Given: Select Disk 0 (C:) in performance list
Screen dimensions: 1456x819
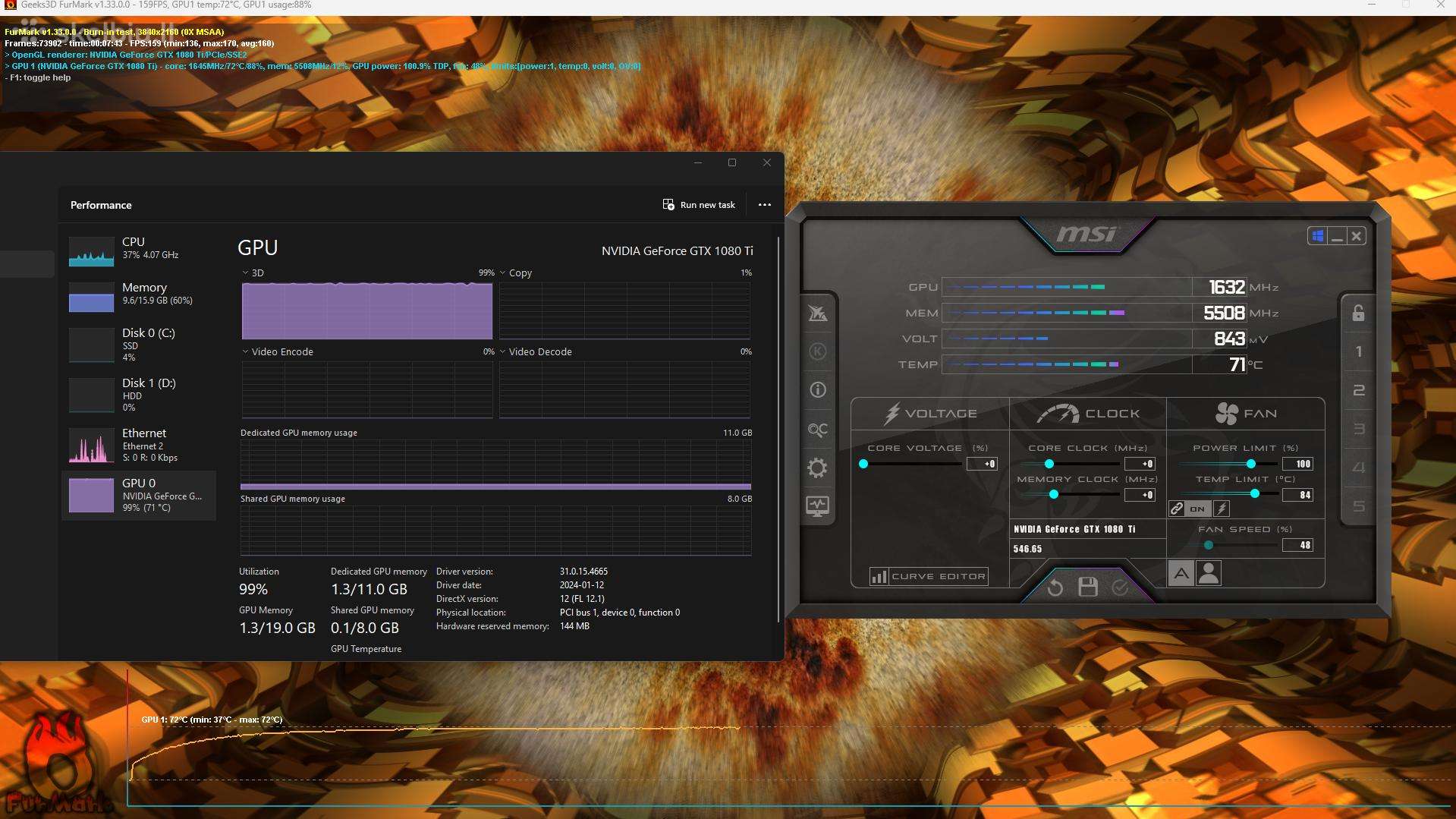Looking at the screenshot, I should click(139, 345).
